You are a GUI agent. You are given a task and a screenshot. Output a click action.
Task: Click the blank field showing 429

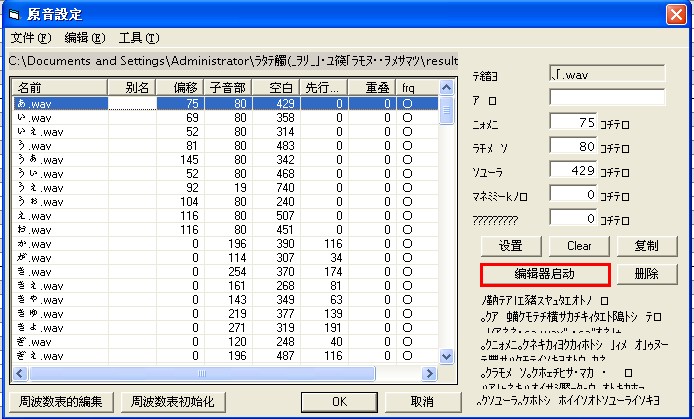click(x=573, y=169)
